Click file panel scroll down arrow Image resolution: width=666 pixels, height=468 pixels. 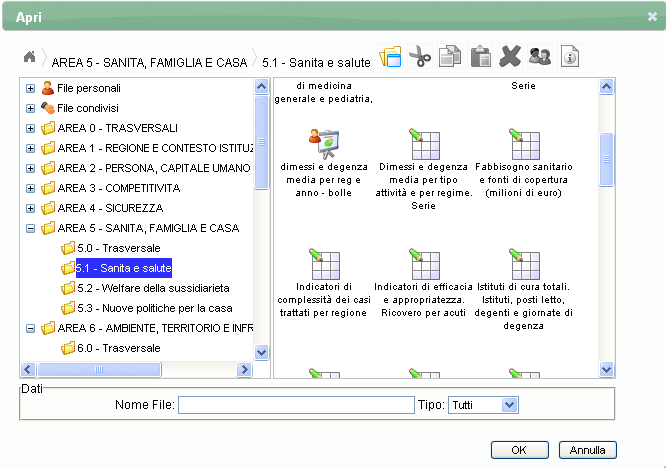coord(606,369)
